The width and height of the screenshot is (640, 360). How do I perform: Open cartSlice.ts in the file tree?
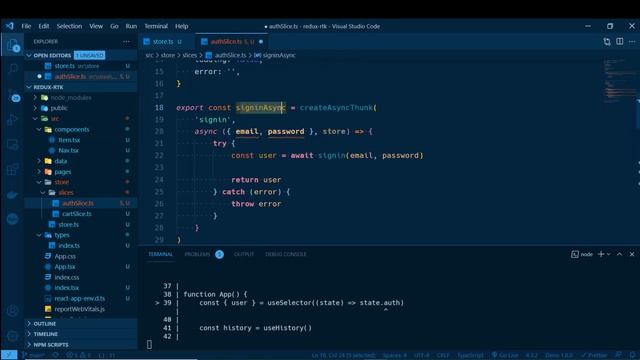(x=77, y=213)
